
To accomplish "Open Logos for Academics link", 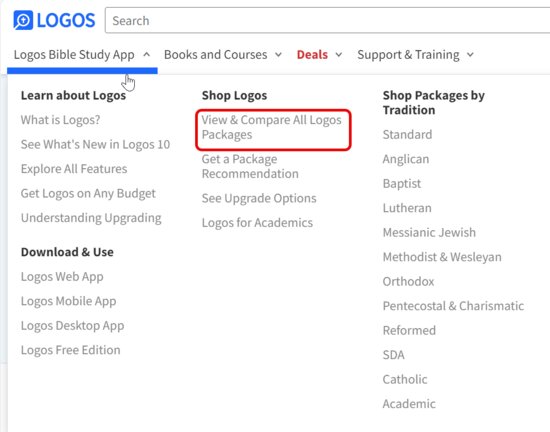I will [257, 223].
